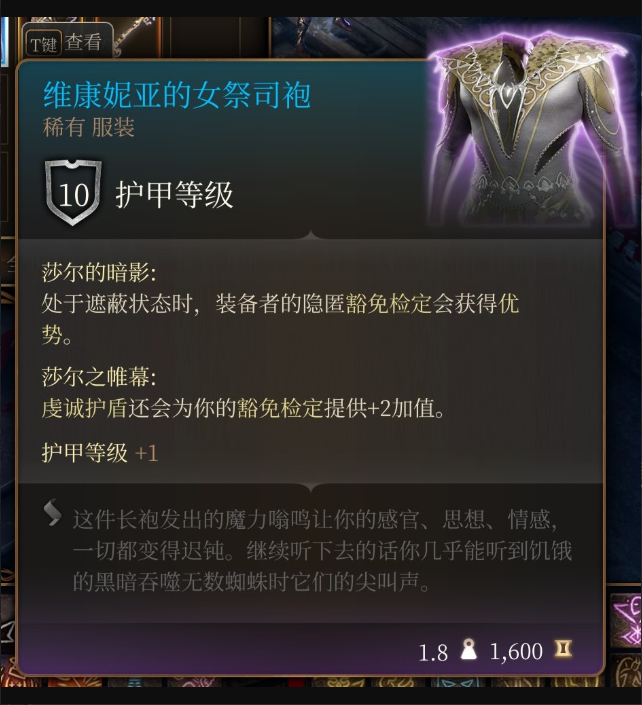Click the notch divider below the armor class header
The image size is (642, 705).
(310, 236)
